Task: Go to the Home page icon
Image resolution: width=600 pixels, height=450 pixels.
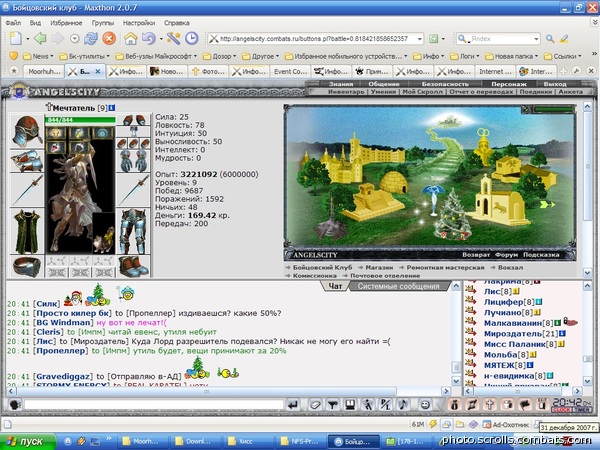Action: click(130, 38)
